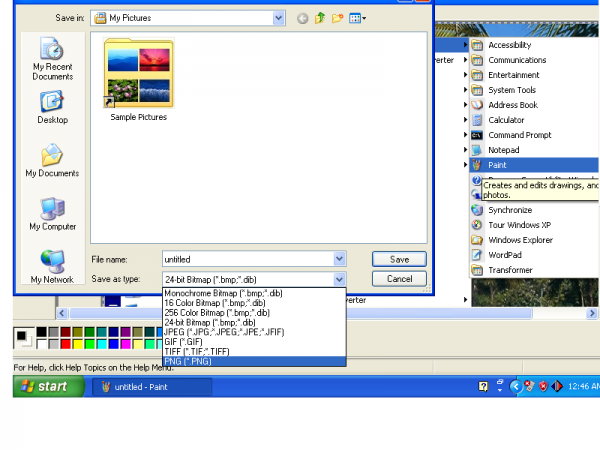Pick black in the color palette
The image size is (600, 450).
[42, 332]
